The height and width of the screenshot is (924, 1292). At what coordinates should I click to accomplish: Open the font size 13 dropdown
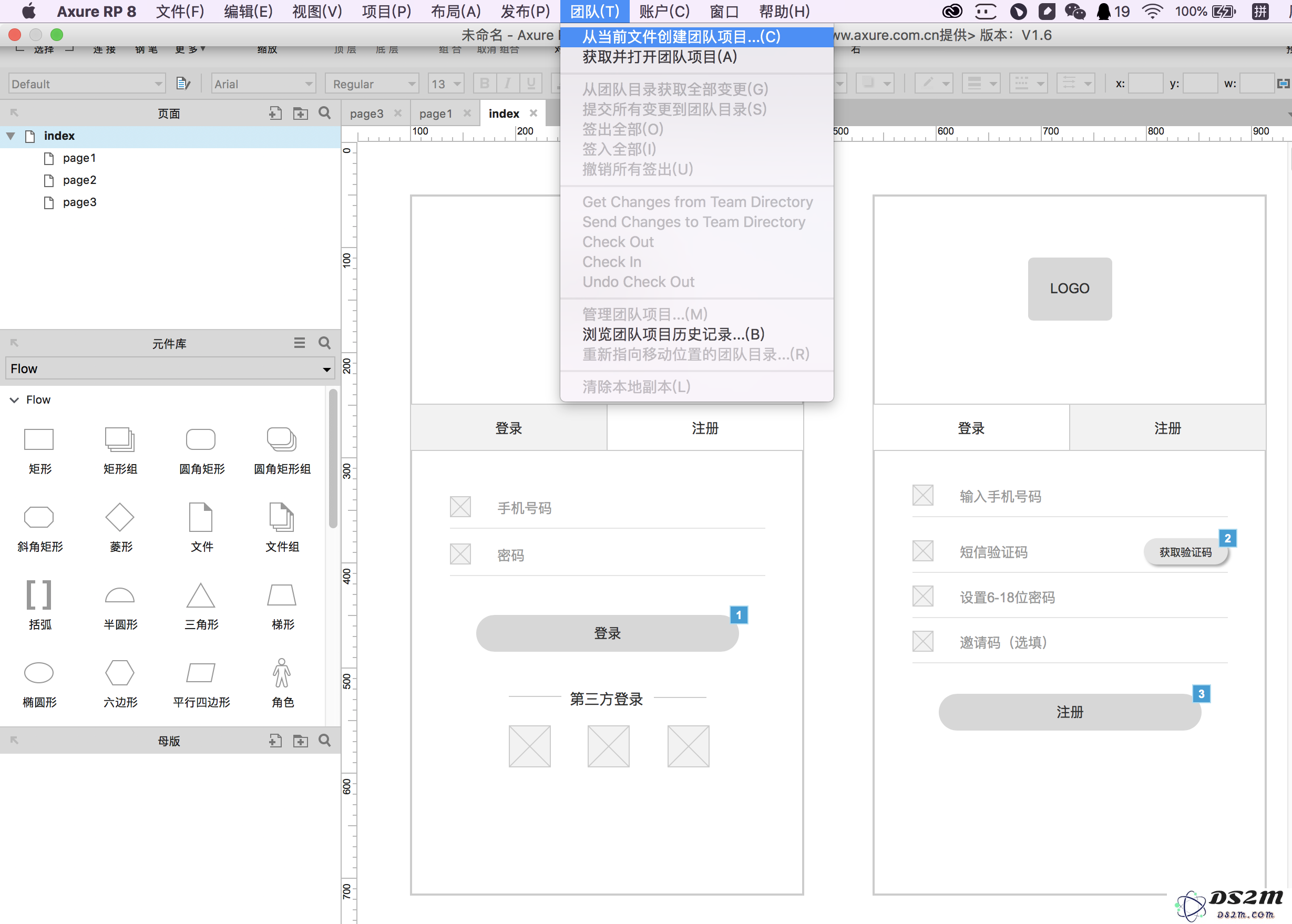coord(445,84)
